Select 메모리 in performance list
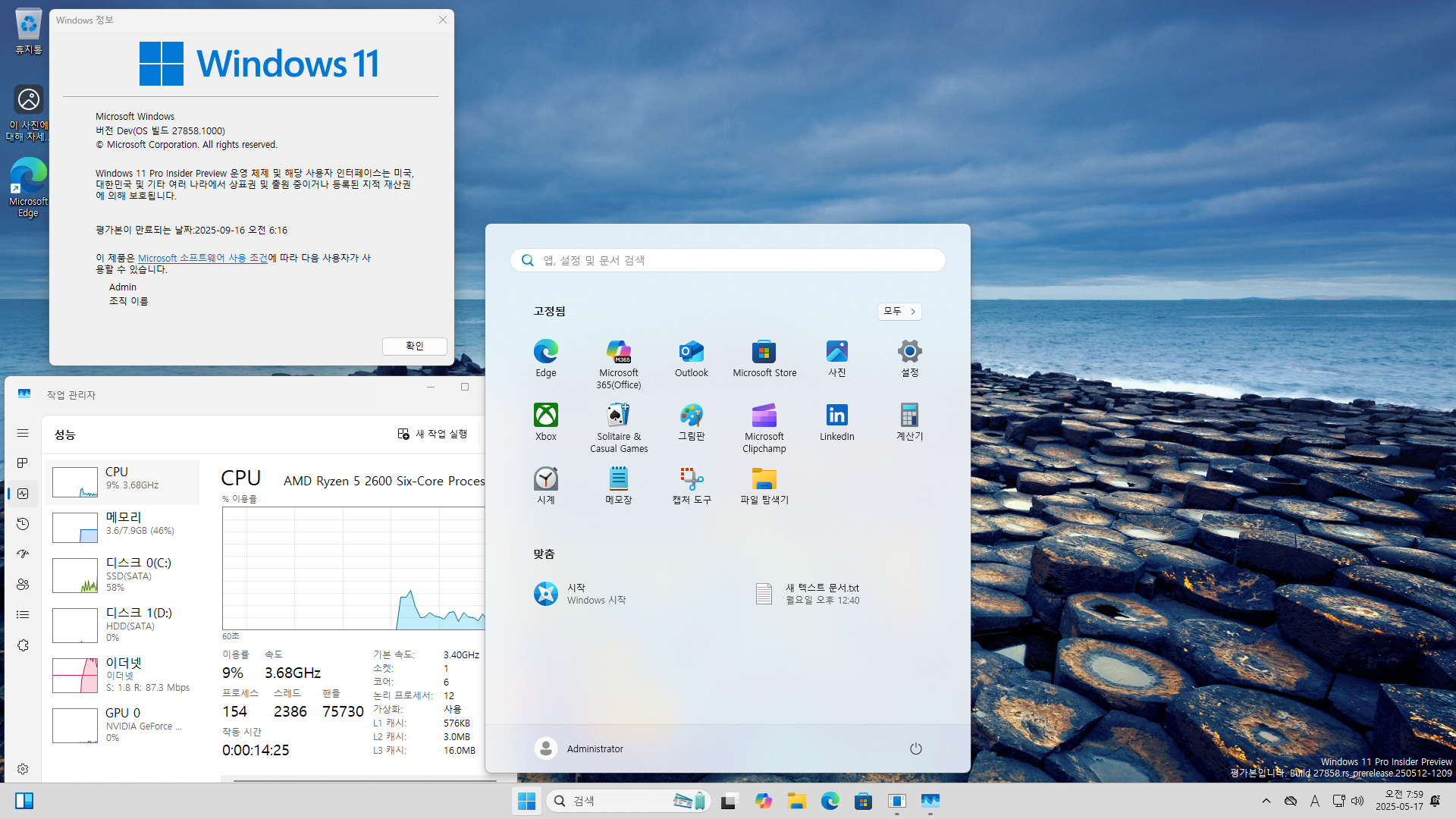This screenshot has width=1456, height=819. (123, 525)
